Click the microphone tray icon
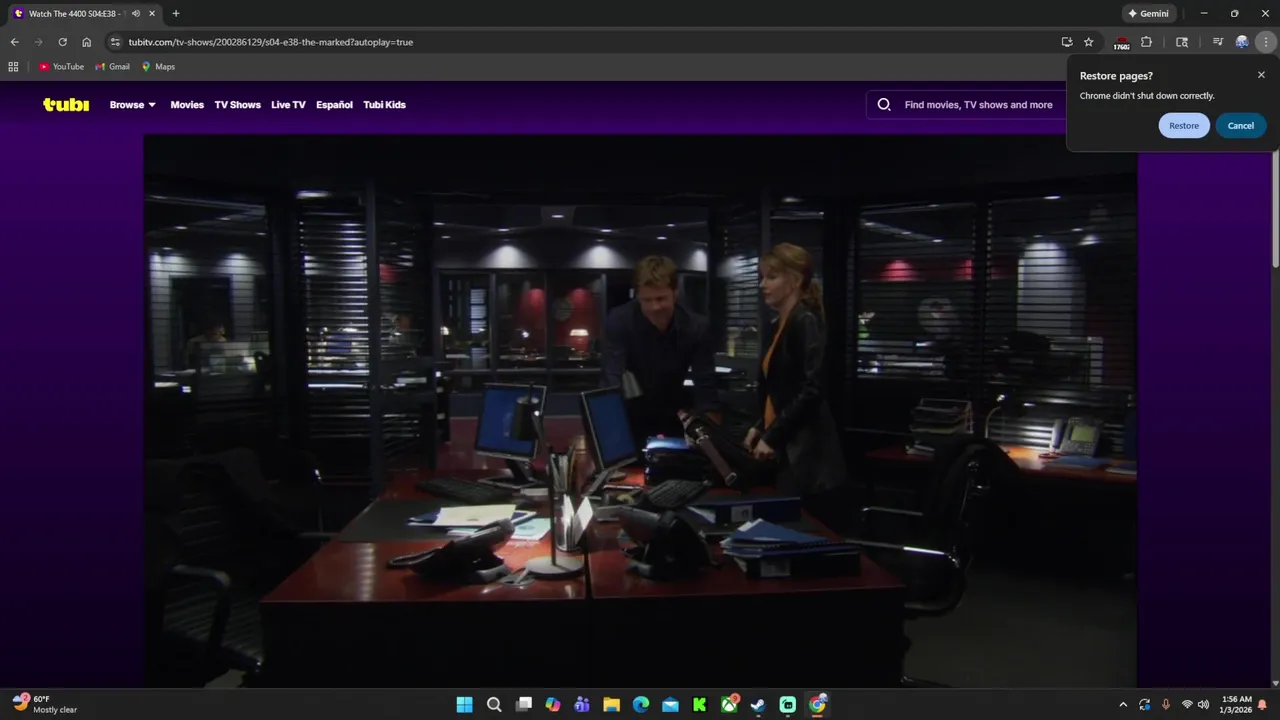The width and height of the screenshot is (1280, 720). tap(1165, 704)
